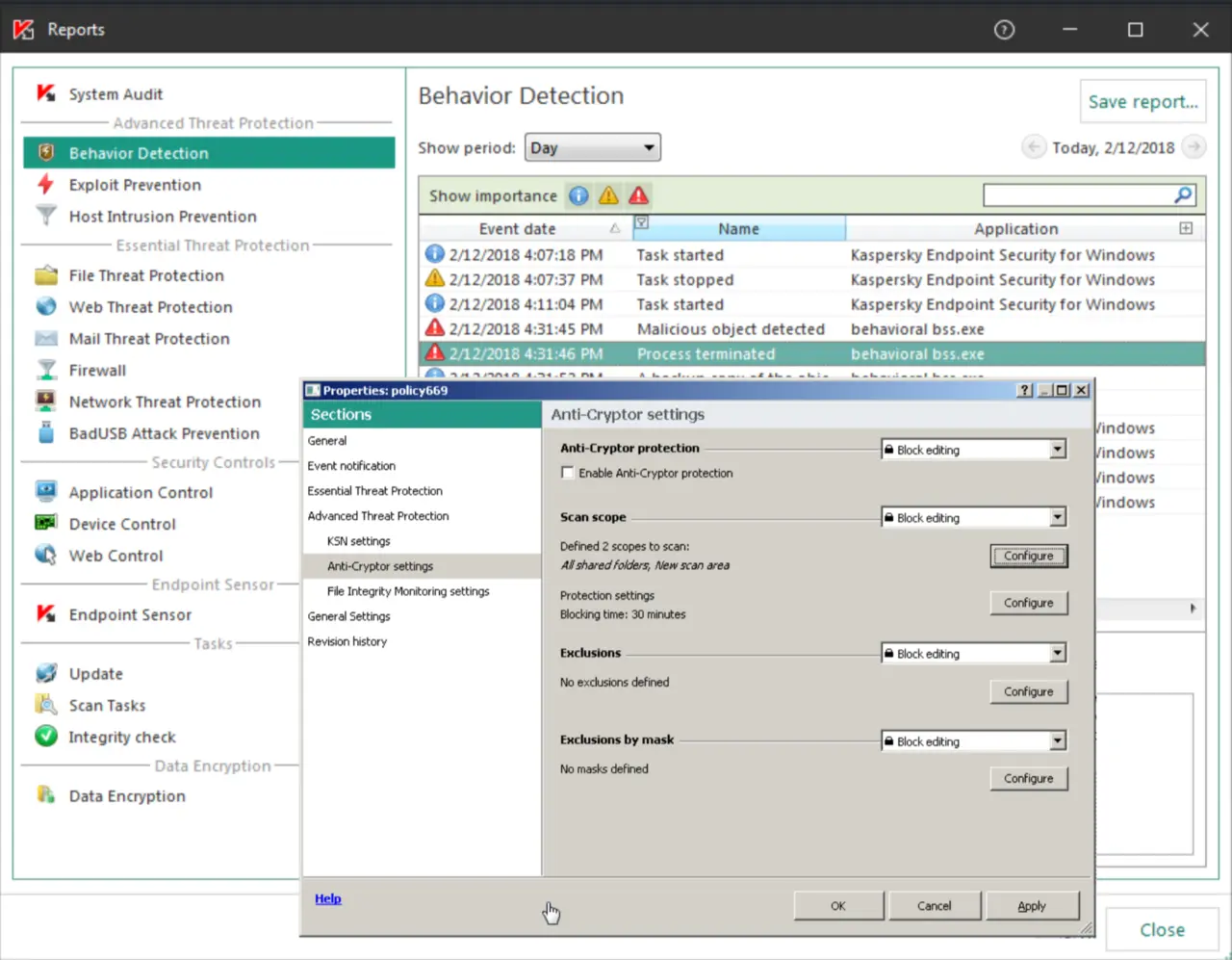Open the Show period dropdown
This screenshot has width=1232, height=960.
592,147
